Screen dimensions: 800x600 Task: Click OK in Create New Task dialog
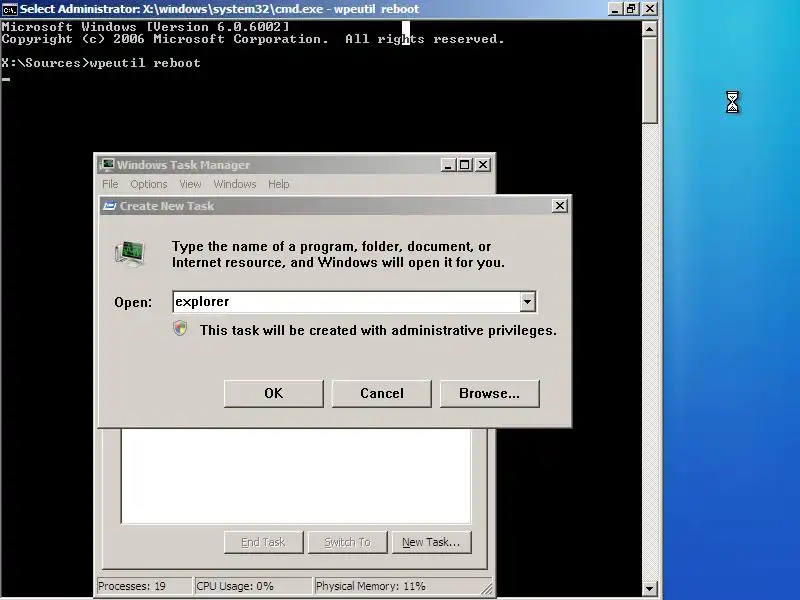273,393
